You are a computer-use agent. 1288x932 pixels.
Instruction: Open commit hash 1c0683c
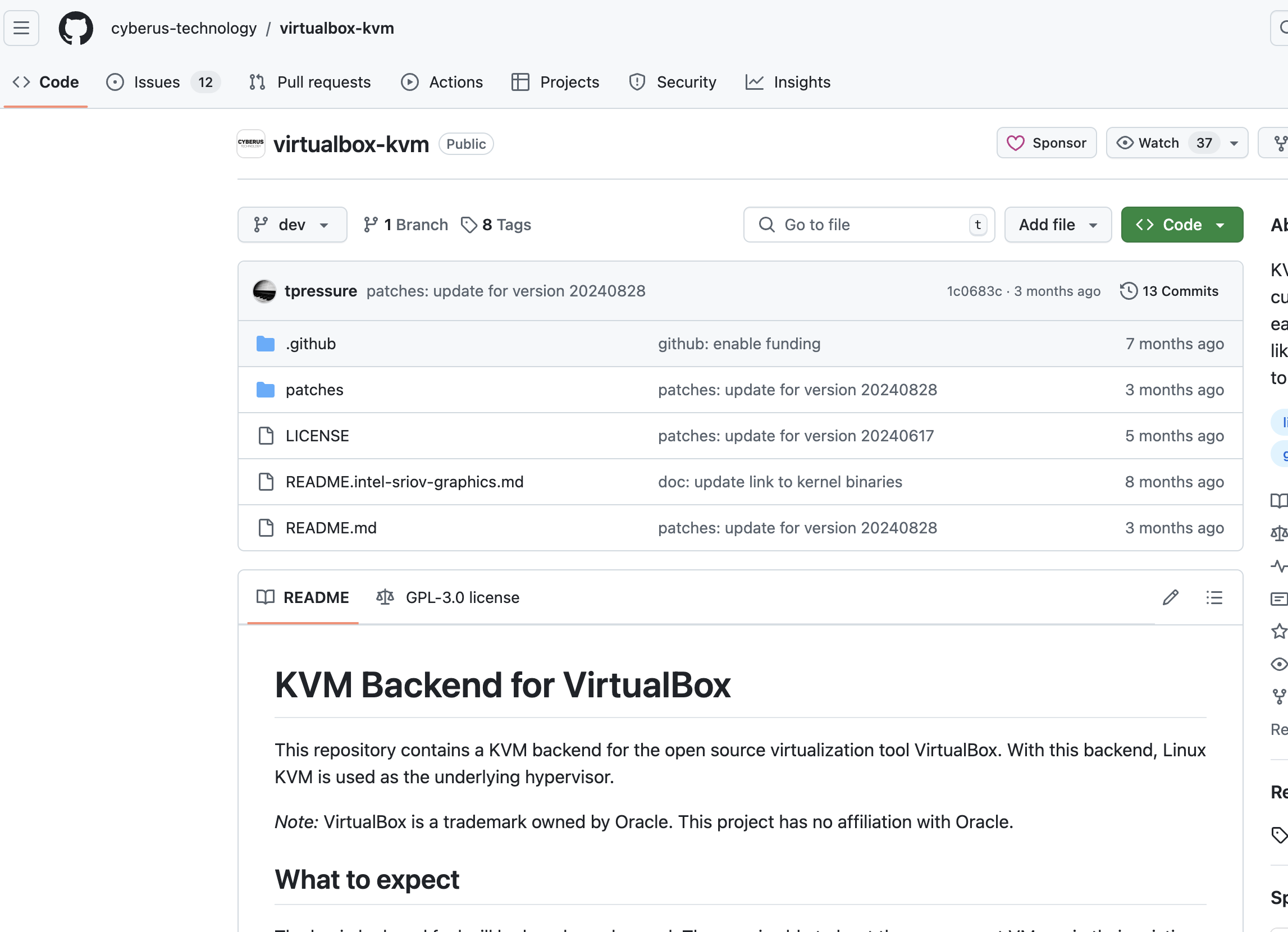click(x=974, y=291)
